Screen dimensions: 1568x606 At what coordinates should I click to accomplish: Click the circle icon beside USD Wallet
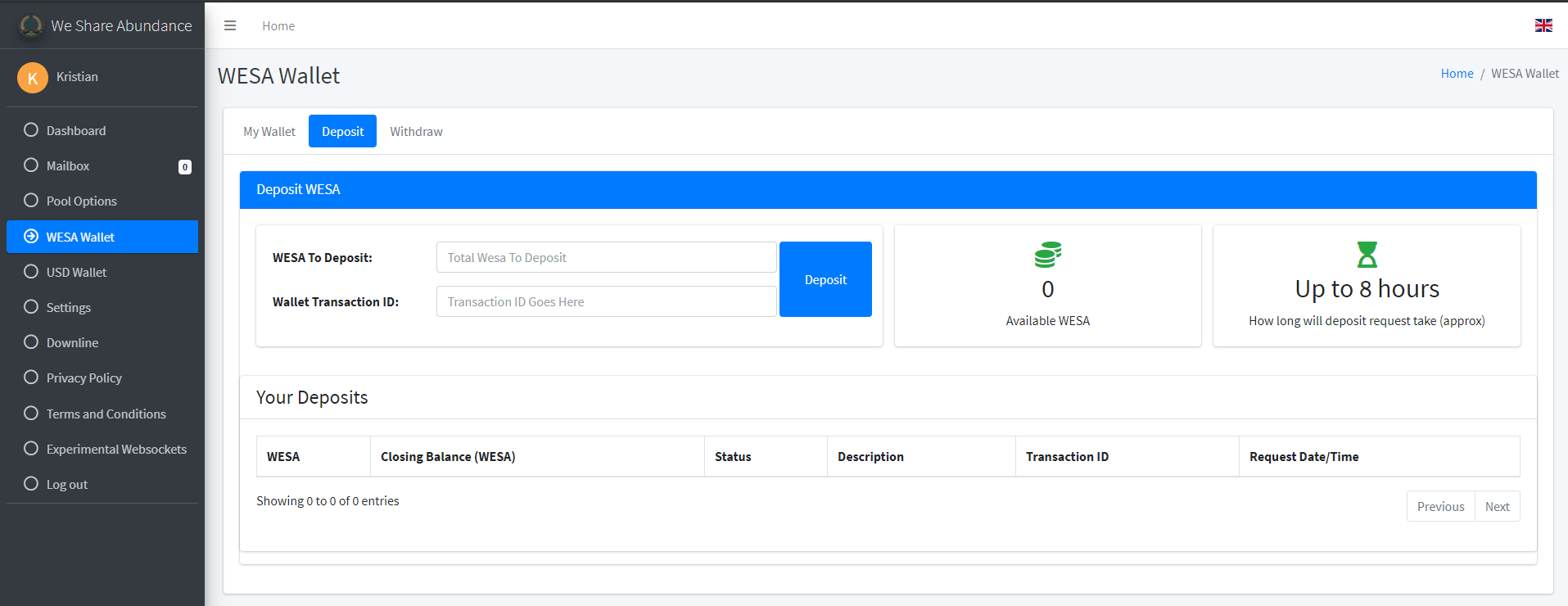(x=31, y=271)
